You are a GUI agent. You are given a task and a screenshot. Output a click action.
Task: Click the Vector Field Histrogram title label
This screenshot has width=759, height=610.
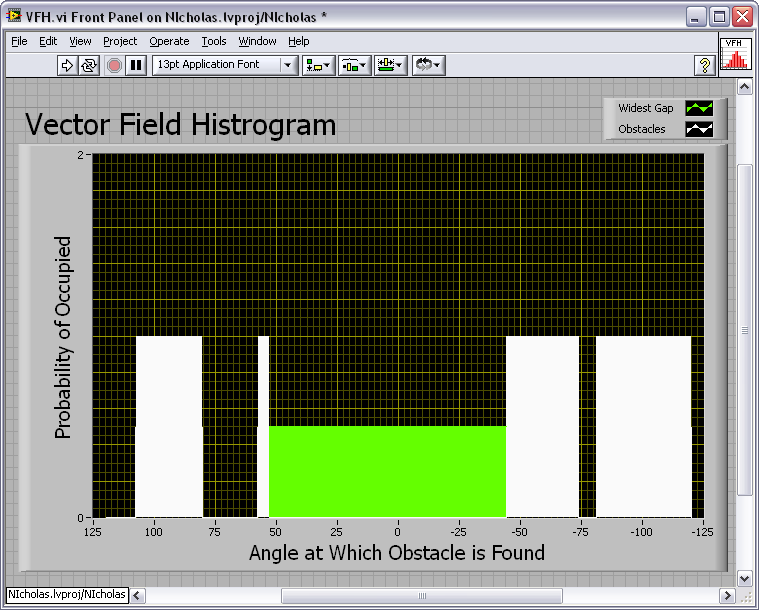(x=180, y=125)
